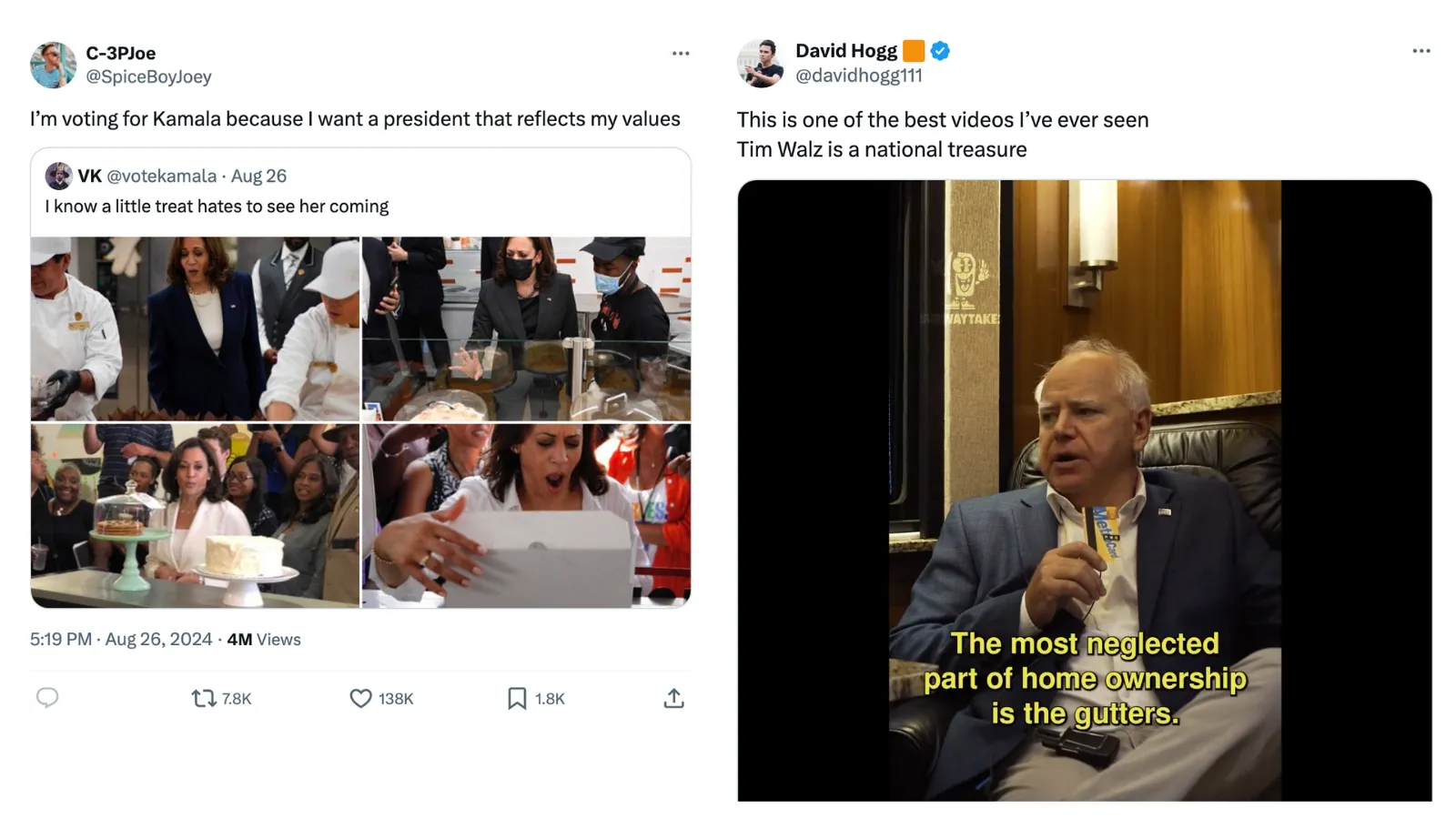Open David Hogg tweet's more options menu
The image size is (1456, 819).
[1421, 51]
